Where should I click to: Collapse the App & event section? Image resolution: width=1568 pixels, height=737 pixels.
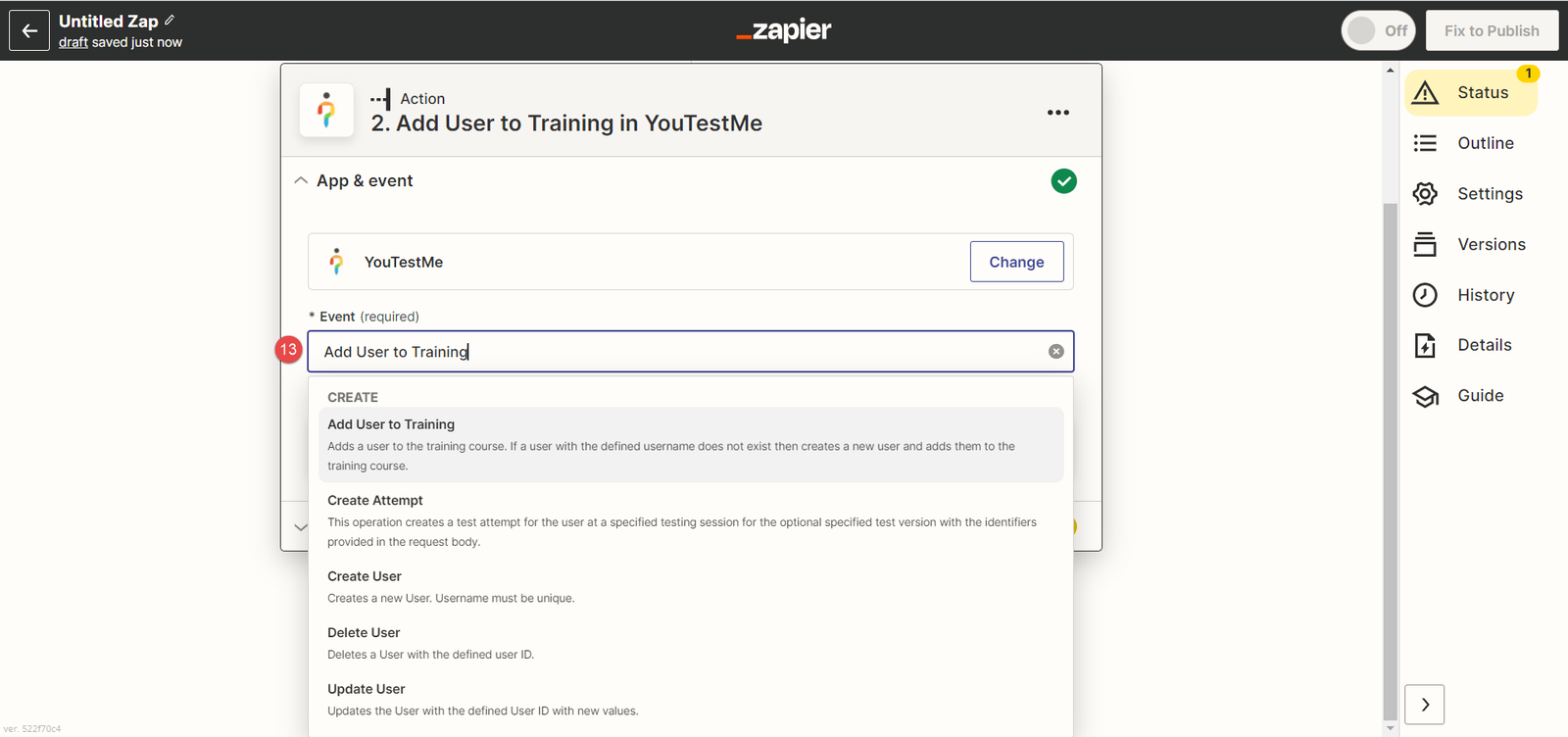coord(301,181)
